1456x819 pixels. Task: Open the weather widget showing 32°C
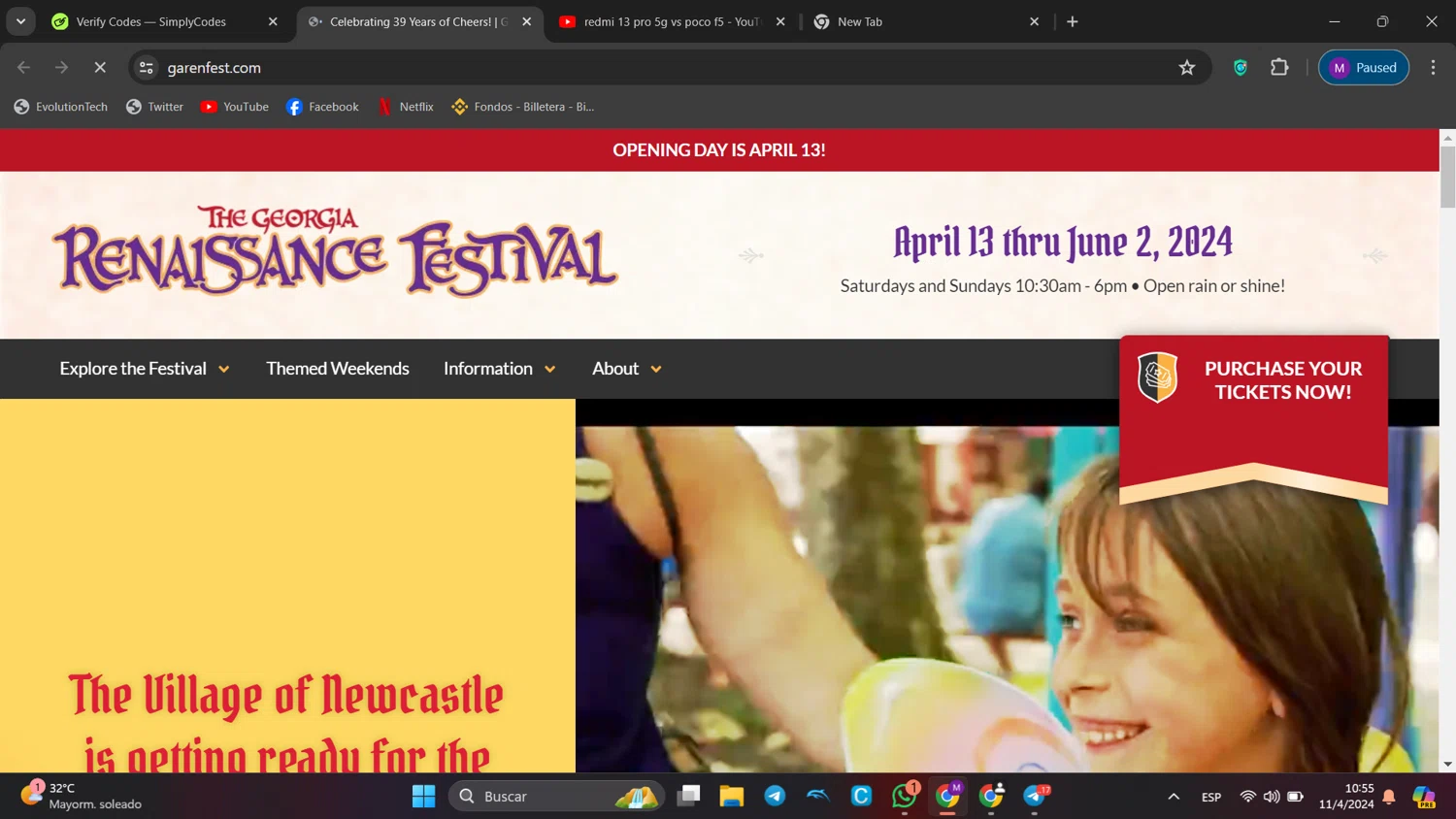[82, 796]
